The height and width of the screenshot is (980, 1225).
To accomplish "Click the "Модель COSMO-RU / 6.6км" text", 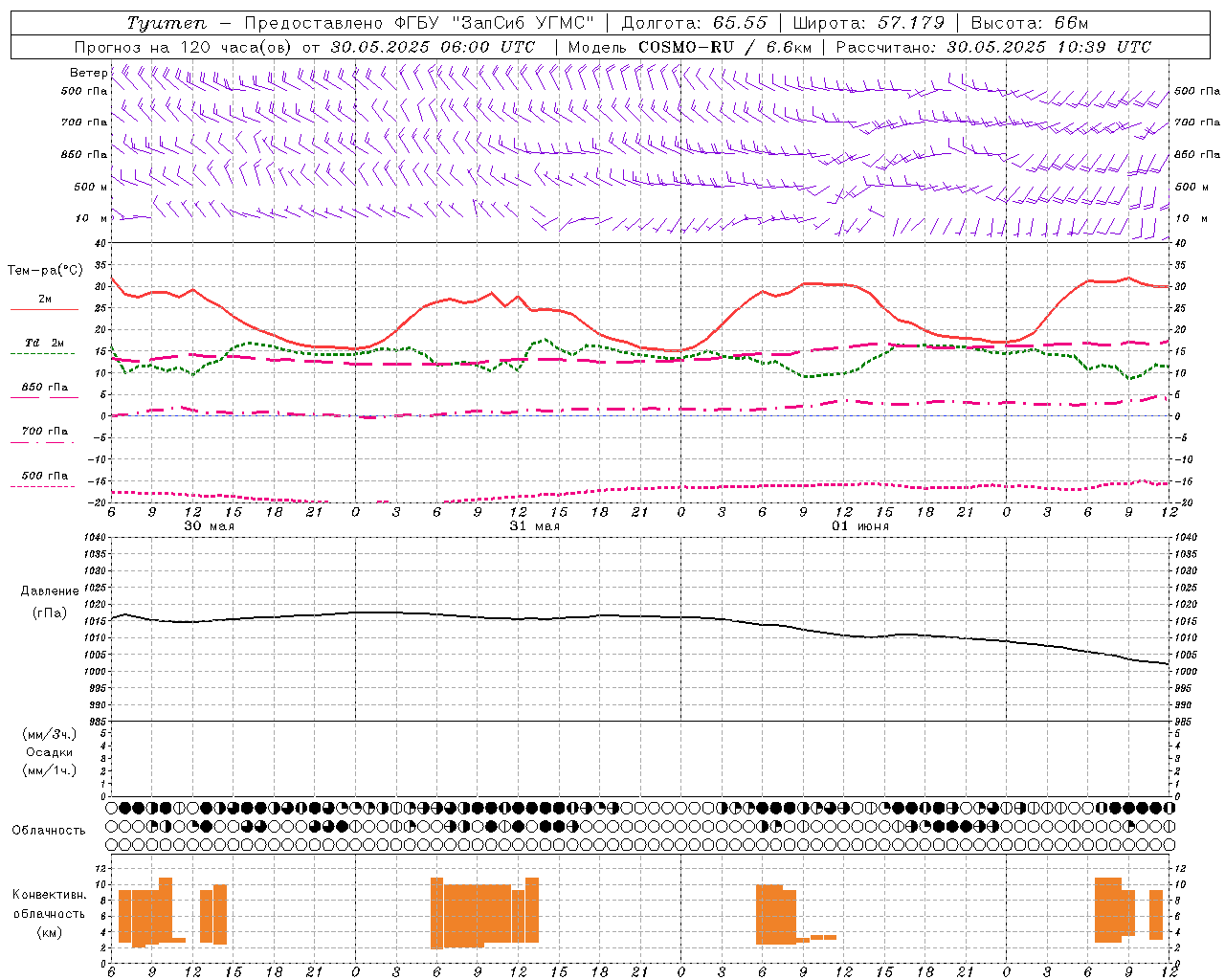I will coord(690,47).
